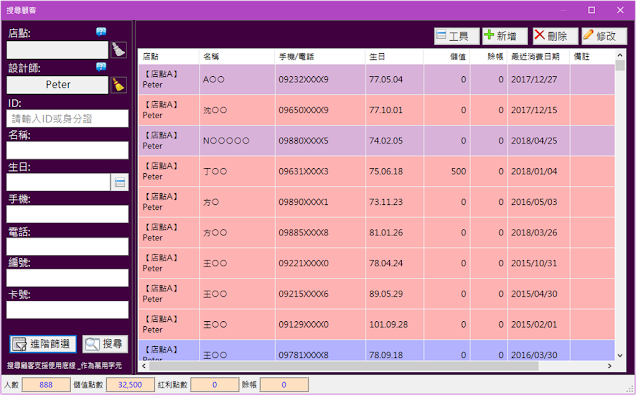Click phone number 09221XXXX0
Viewport: 636px width, 395px height.
(x=303, y=264)
